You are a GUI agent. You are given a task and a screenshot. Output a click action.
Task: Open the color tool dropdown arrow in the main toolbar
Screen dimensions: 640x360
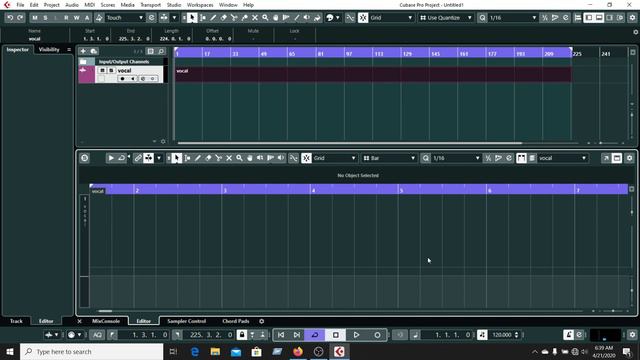pos(338,18)
